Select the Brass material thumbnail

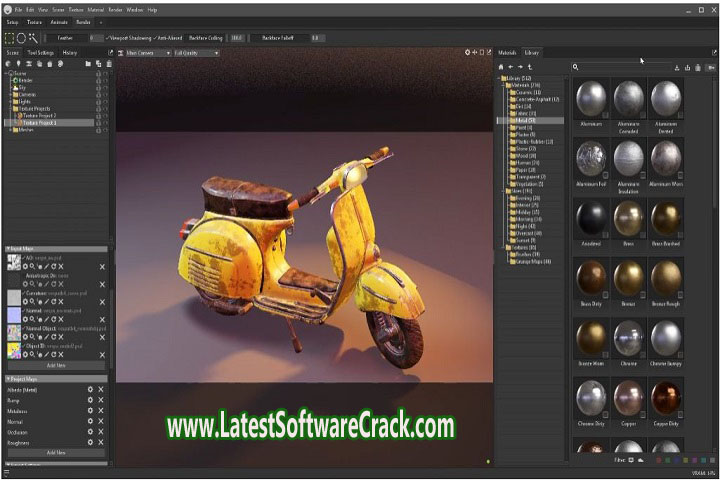click(628, 219)
